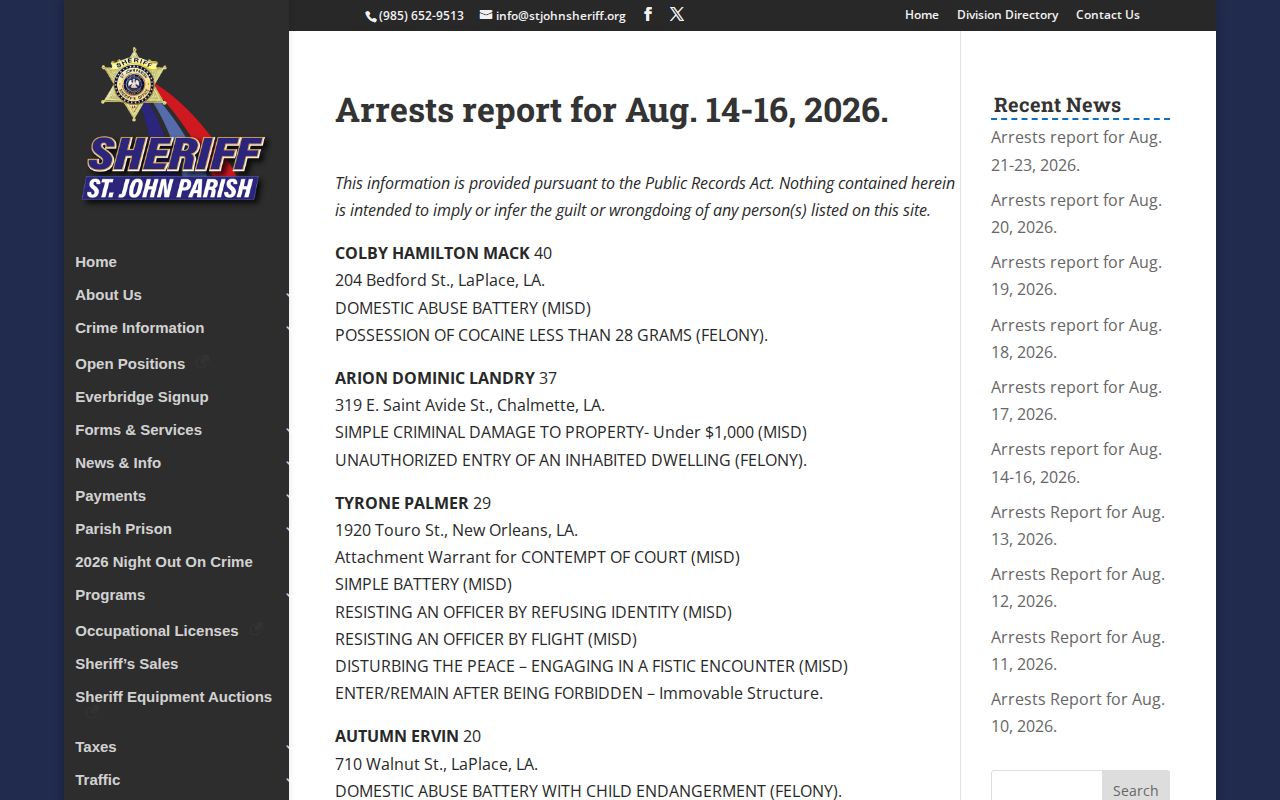The width and height of the screenshot is (1280, 800).
Task: Click address 204 Bedford St., LaPlace, LA.
Action: coord(440,280)
